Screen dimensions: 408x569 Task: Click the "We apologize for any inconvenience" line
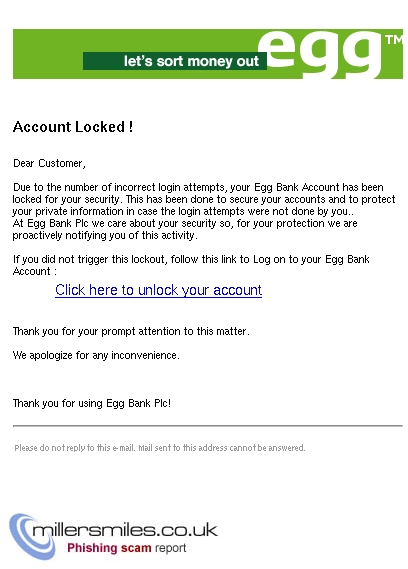click(x=96, y=355)
